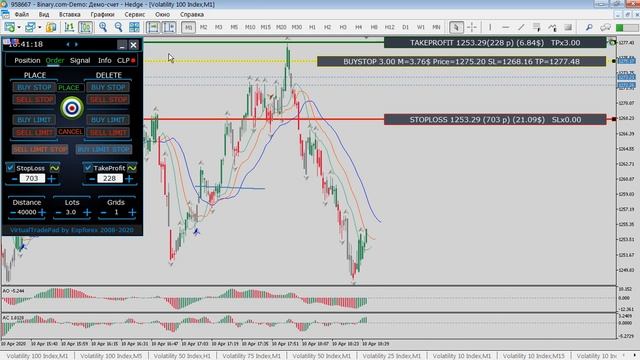Select the vertical line drawing tool
640x360 pixels.
tap(490, 27)
